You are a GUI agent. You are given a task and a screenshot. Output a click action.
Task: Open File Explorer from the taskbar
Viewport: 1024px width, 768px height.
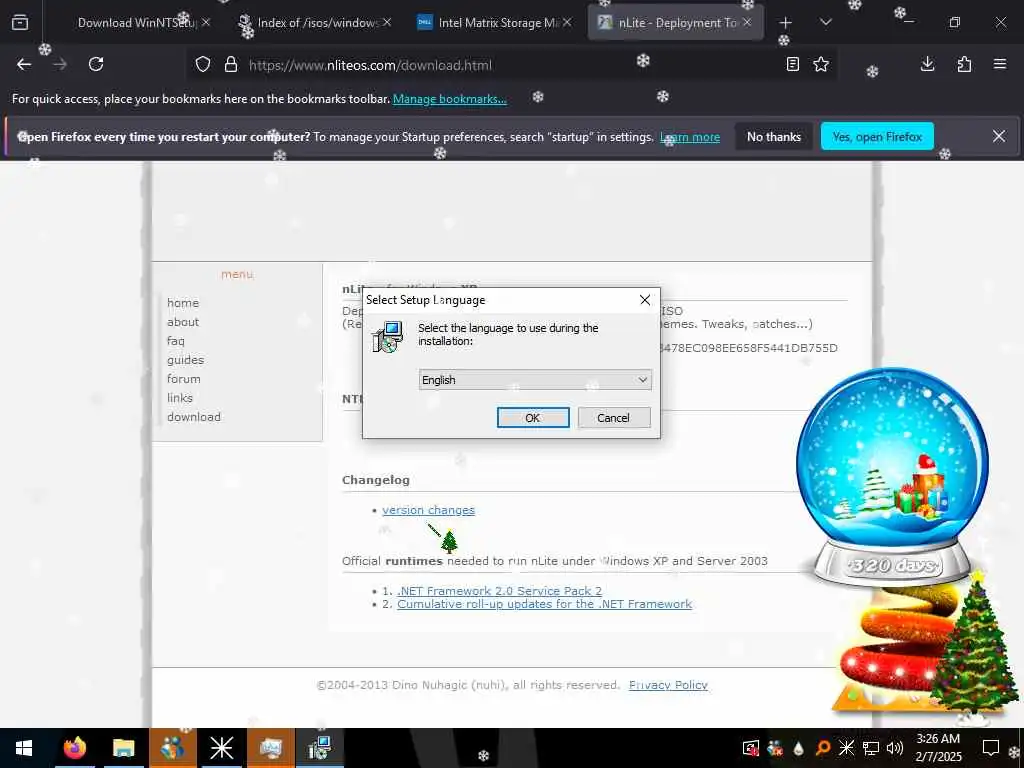coord(123,748)
